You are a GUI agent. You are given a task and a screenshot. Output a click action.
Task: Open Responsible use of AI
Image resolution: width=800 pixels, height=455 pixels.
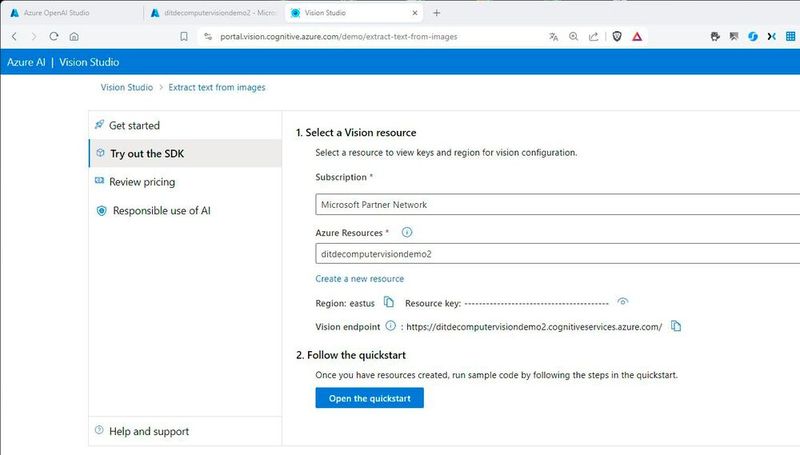coord(185,211)
